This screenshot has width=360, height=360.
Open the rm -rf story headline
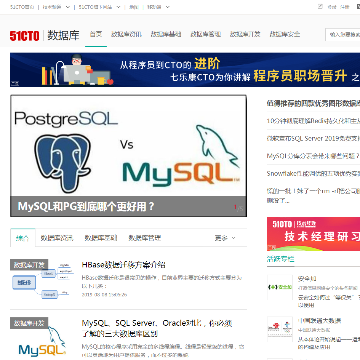click(313, 196)
